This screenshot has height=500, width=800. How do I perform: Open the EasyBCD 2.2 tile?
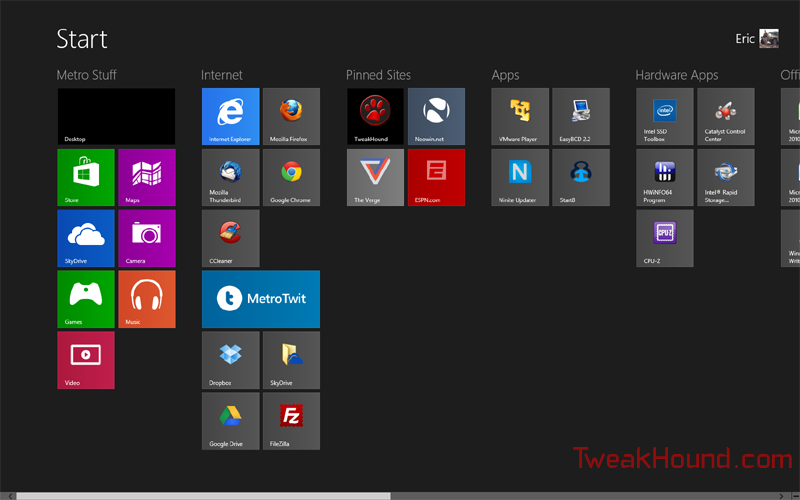(x=581, y=116)
